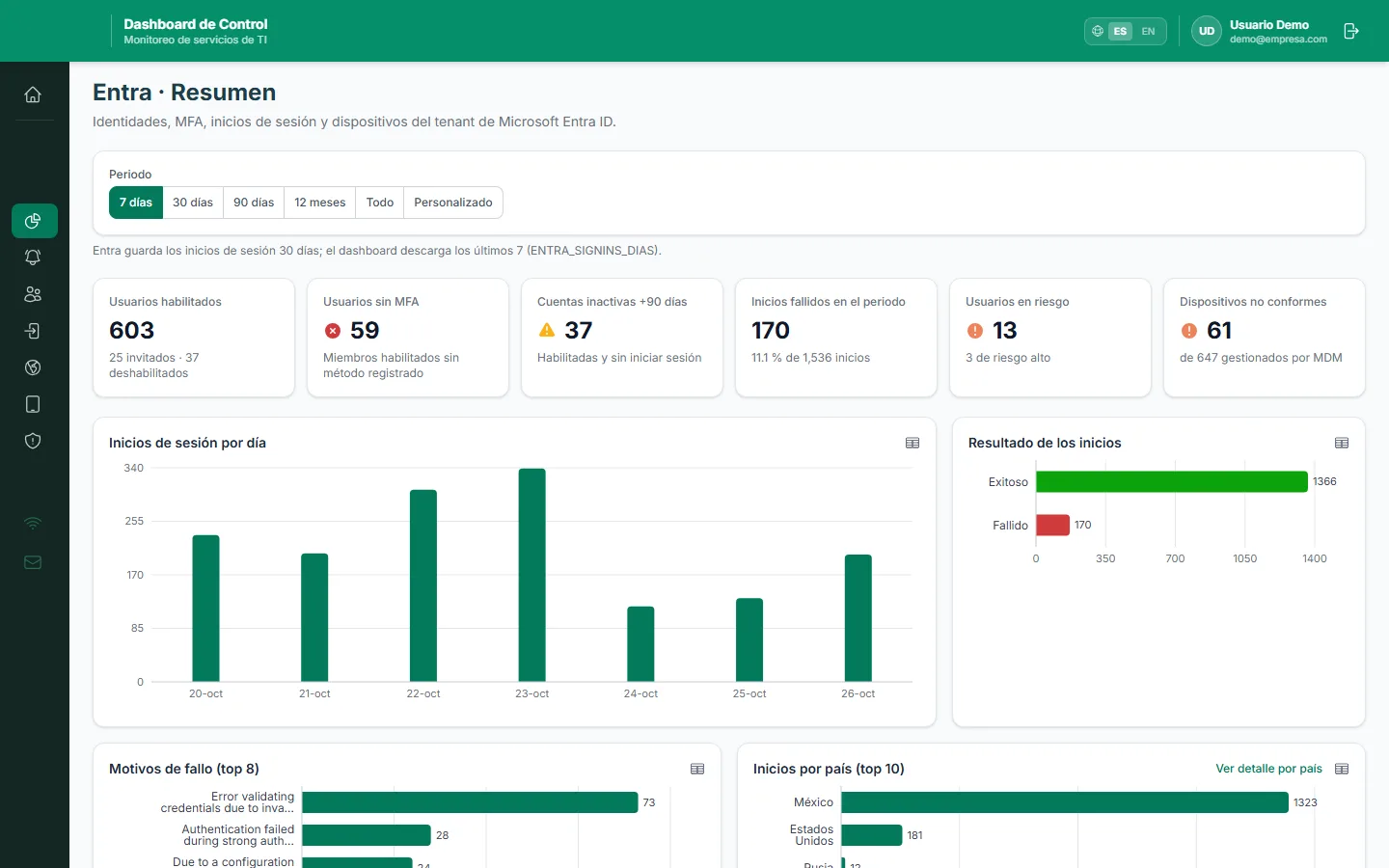Open the globe sidebar icon
This screenshot has width=1389, height=868.
click(33, 367)
